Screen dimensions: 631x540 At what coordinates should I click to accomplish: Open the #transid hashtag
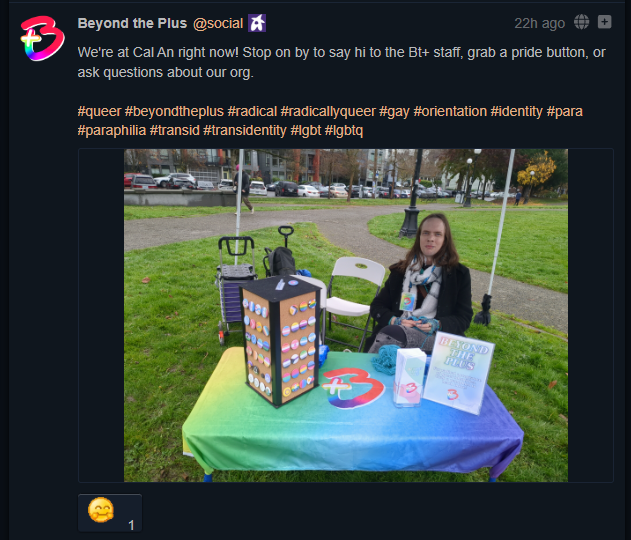[175, 130]
